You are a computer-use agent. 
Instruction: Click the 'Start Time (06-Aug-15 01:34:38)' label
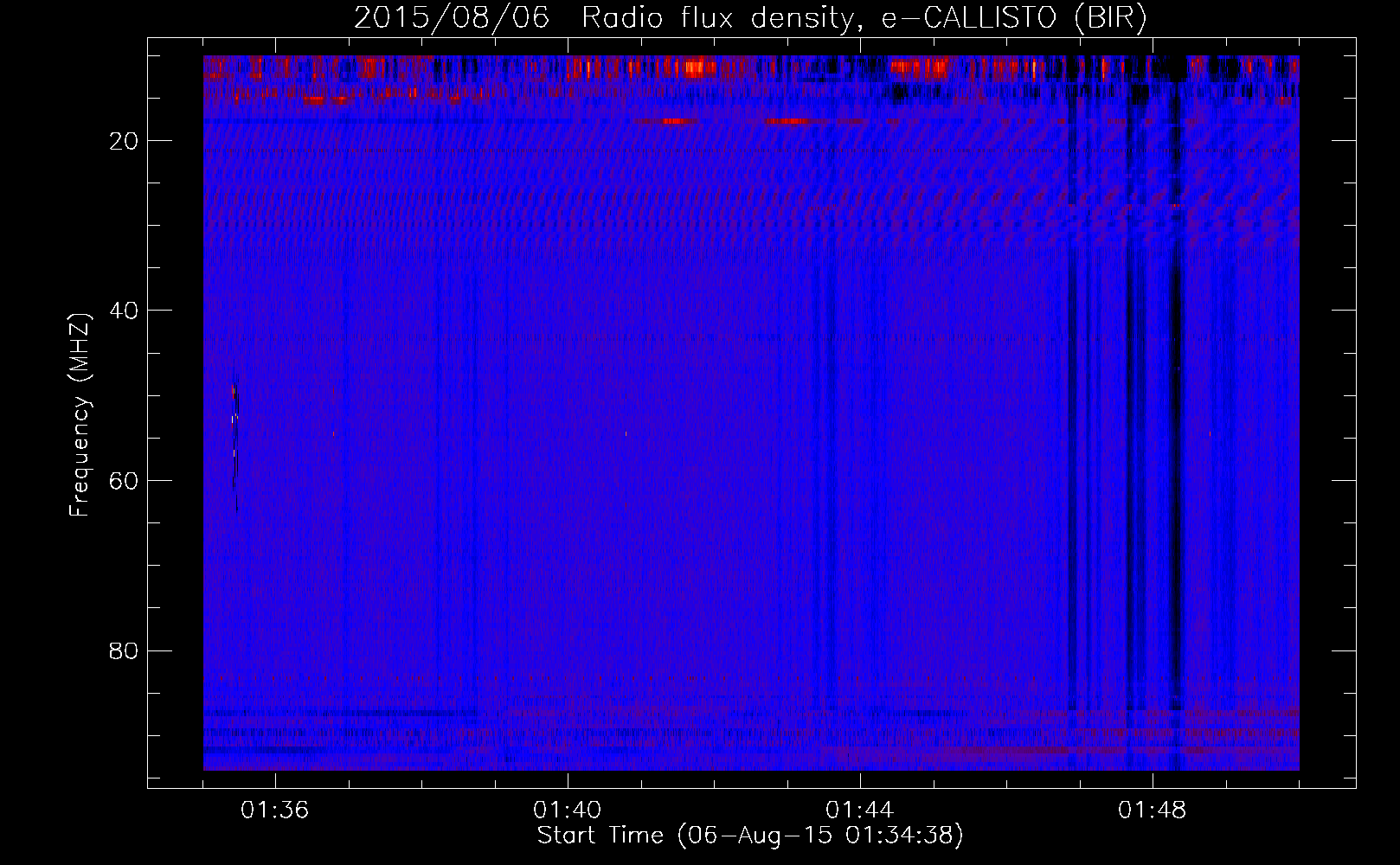click(x=750, y=836)
